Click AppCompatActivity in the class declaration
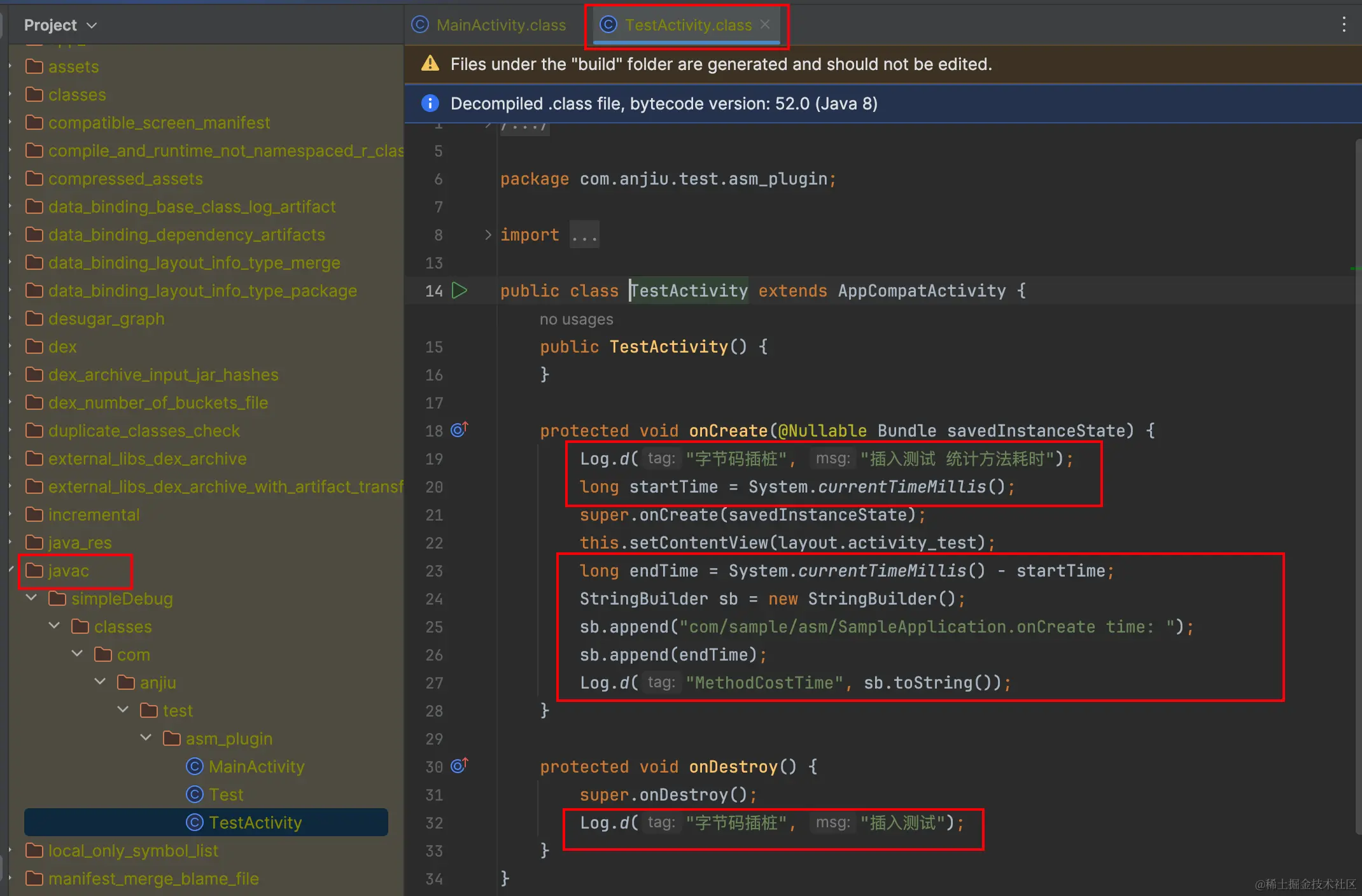The width and height of the screenshot is (1362, 896). point(922,291)
